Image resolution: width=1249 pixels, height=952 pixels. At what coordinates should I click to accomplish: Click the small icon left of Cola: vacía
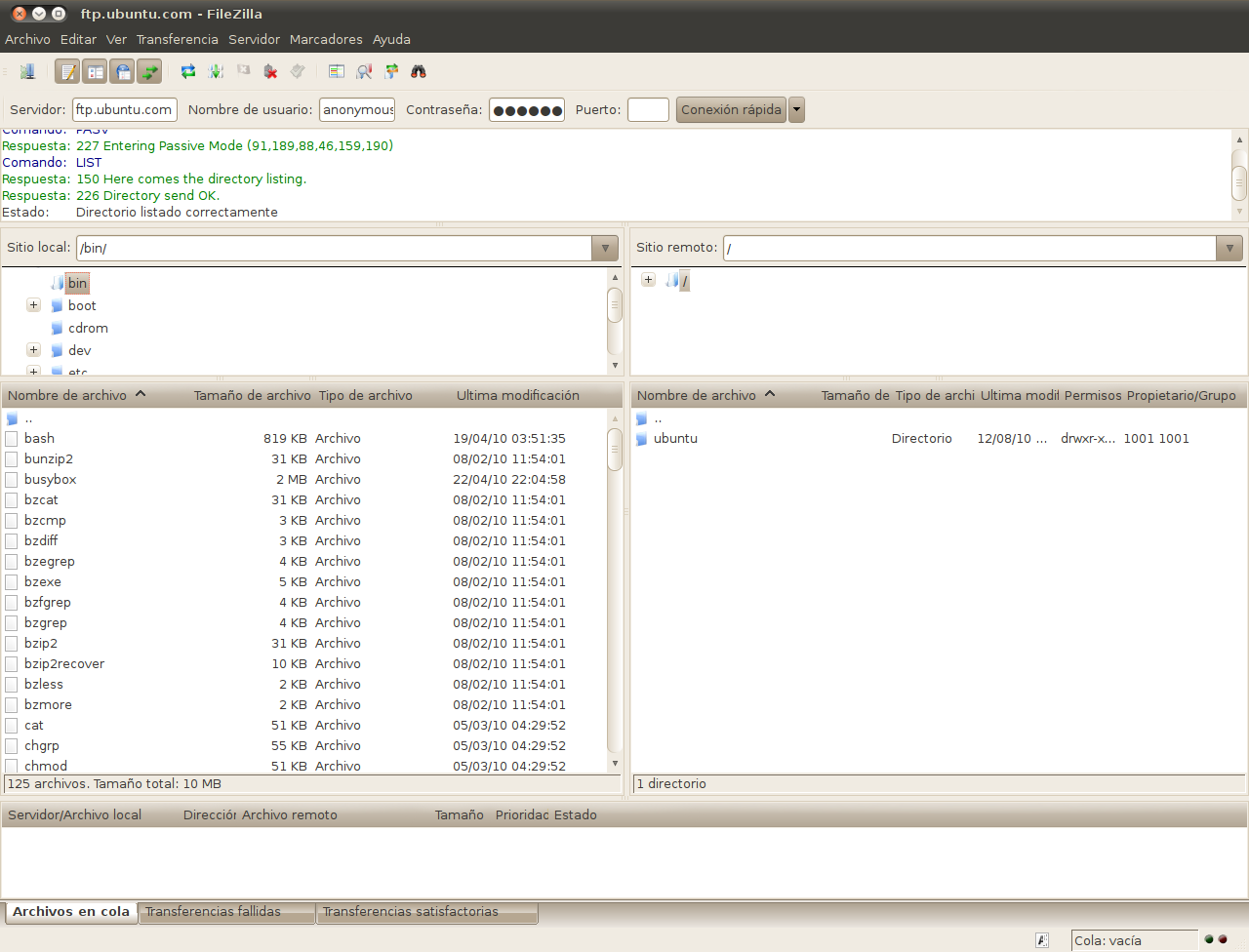(1042, 940)
